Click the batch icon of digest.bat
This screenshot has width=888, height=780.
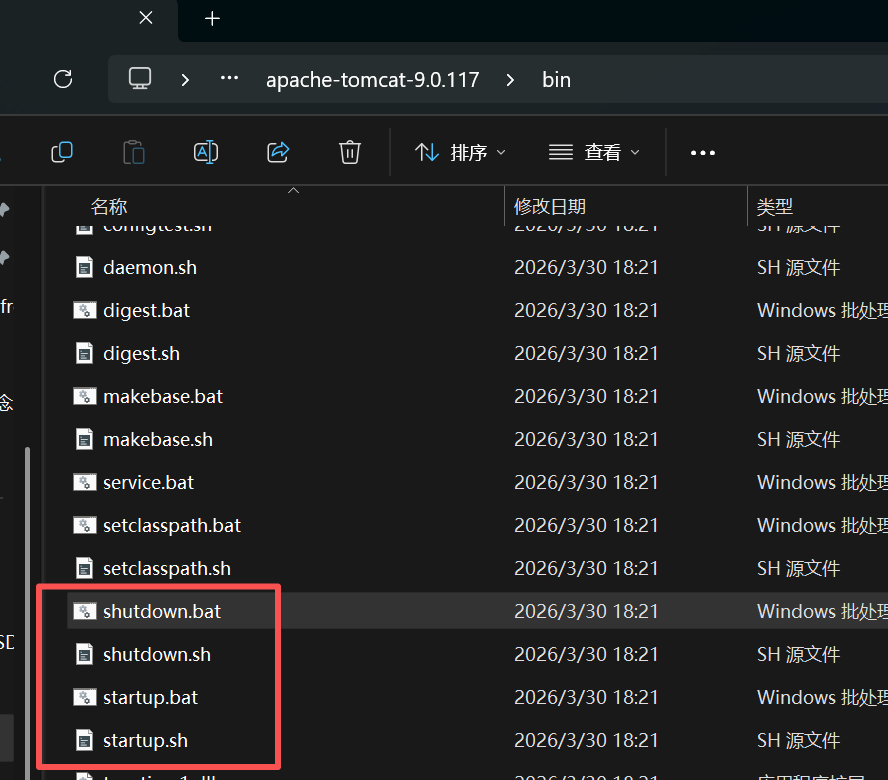pyautogui.click(x=84, y=310)
